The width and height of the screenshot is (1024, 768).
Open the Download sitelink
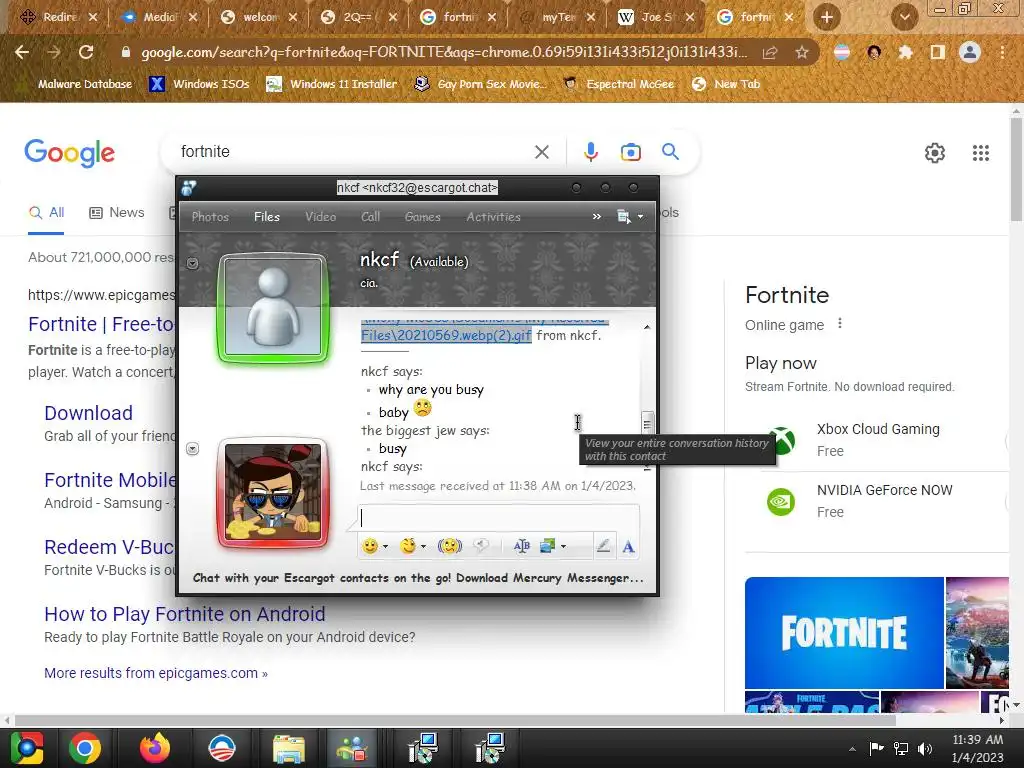88,413
